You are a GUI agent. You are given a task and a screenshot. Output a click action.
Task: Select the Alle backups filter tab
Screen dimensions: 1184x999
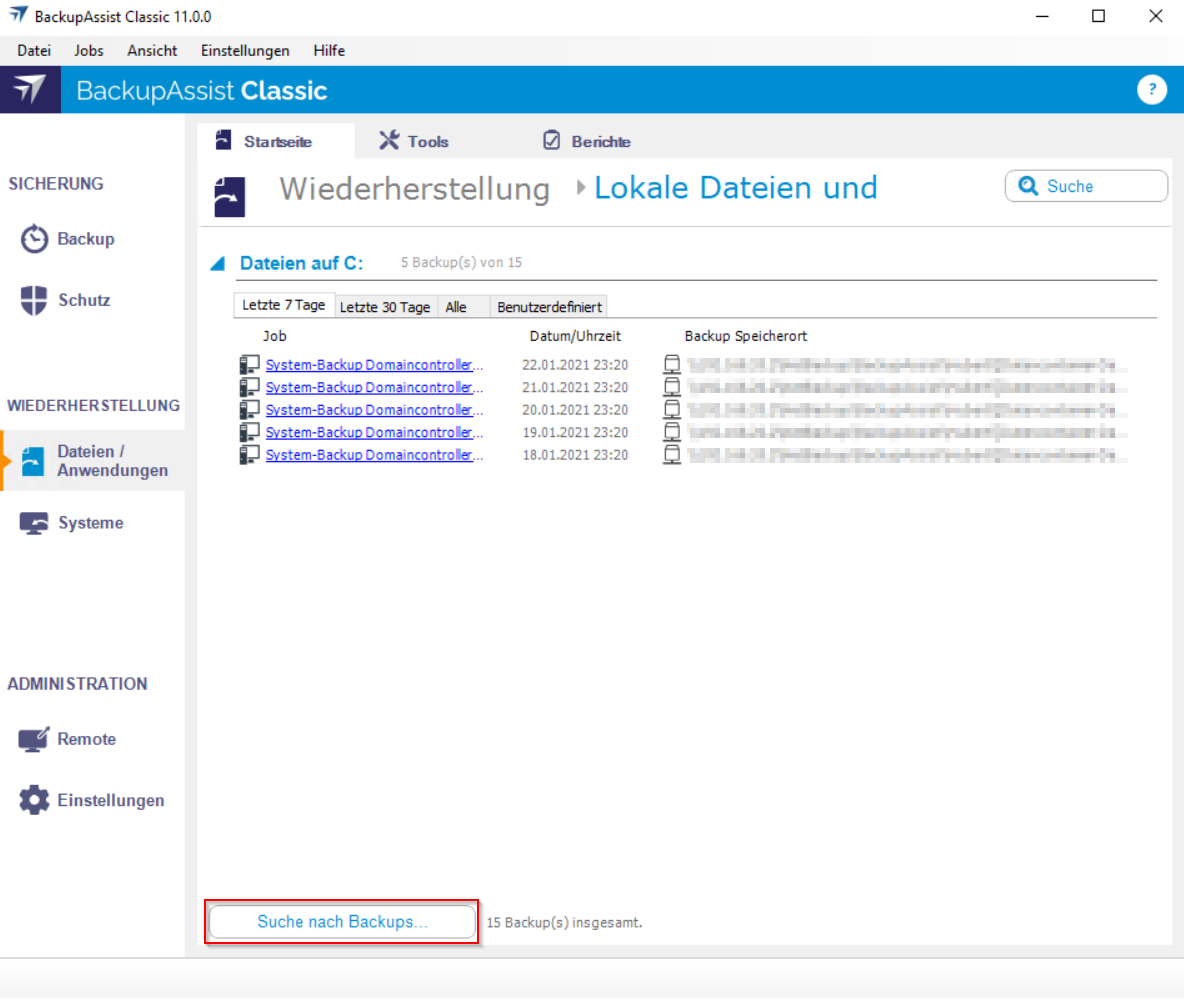[456, 307]
